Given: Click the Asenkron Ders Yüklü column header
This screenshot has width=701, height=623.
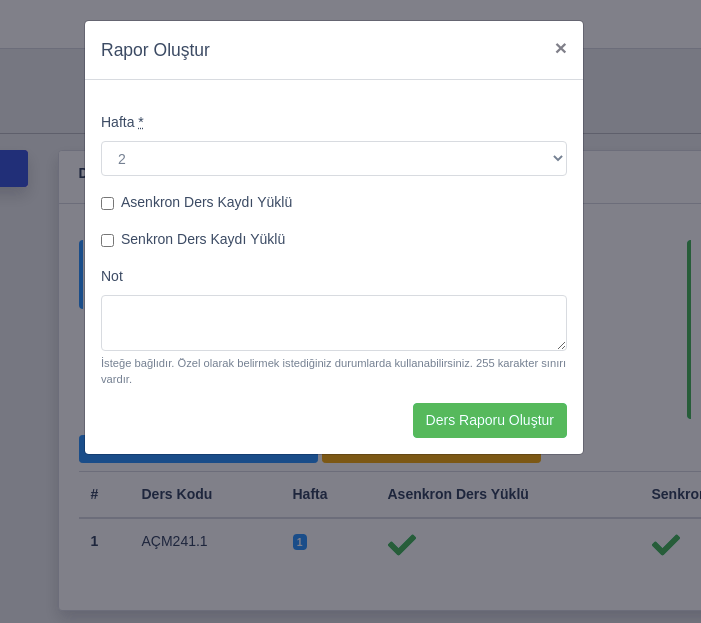Looking at the screenshot, I should tap(457, 494).
